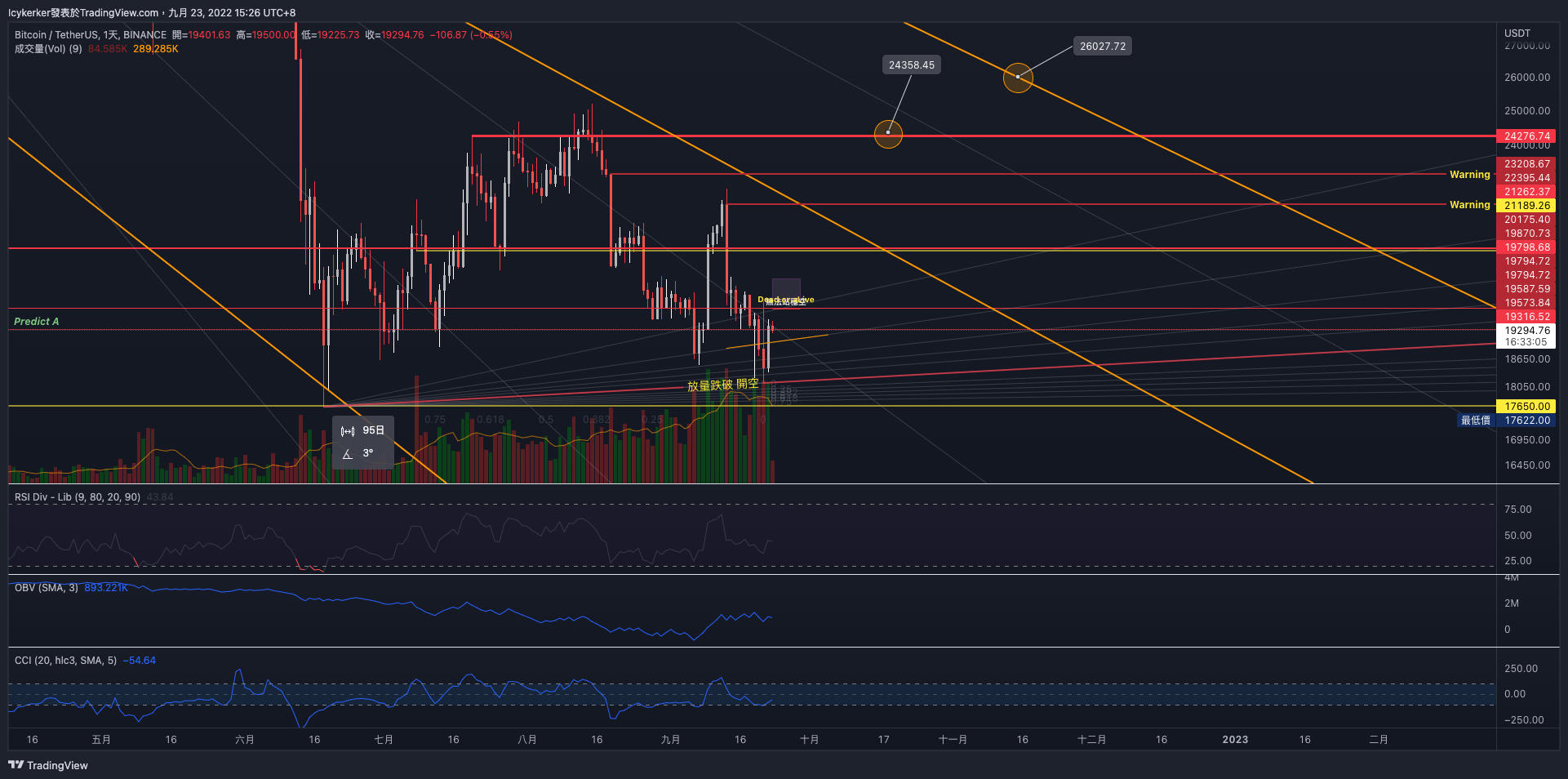Click the 十月 label on the time axis

pos(809,740)
